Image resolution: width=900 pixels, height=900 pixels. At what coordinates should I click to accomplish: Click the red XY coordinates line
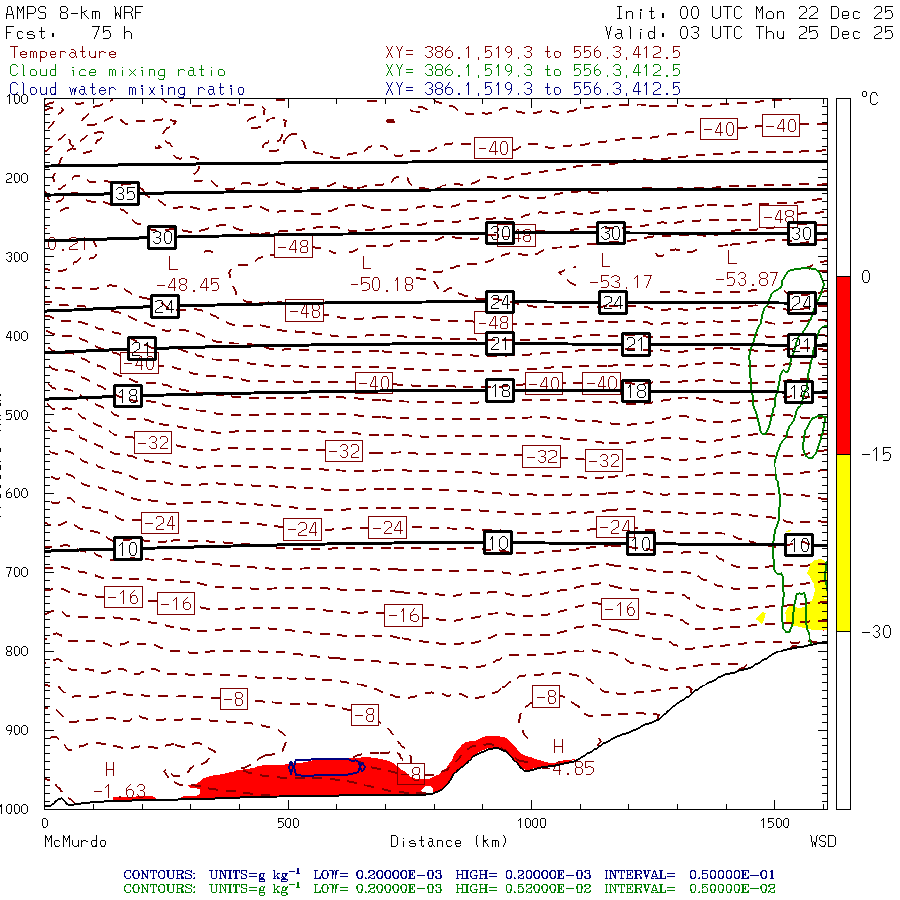click(533, 53)
